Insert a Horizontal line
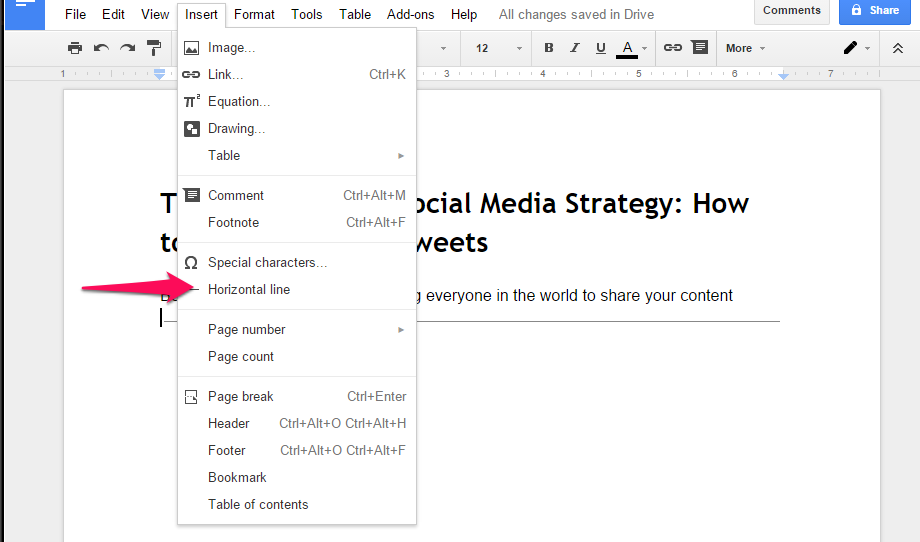 297,289
